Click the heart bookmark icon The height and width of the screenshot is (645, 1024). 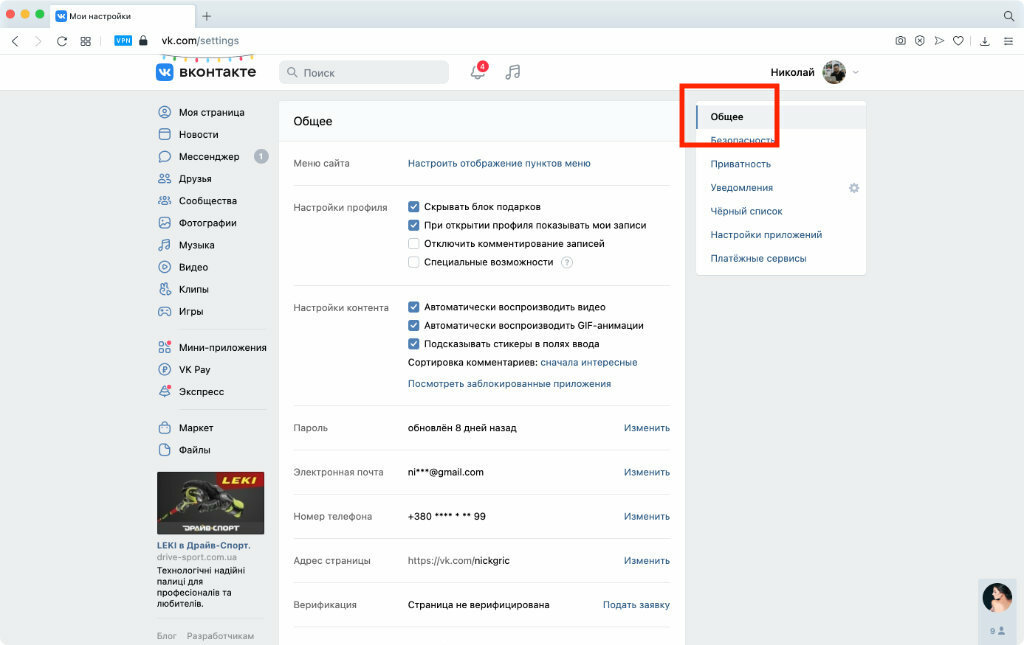click(x=958, y=40)
